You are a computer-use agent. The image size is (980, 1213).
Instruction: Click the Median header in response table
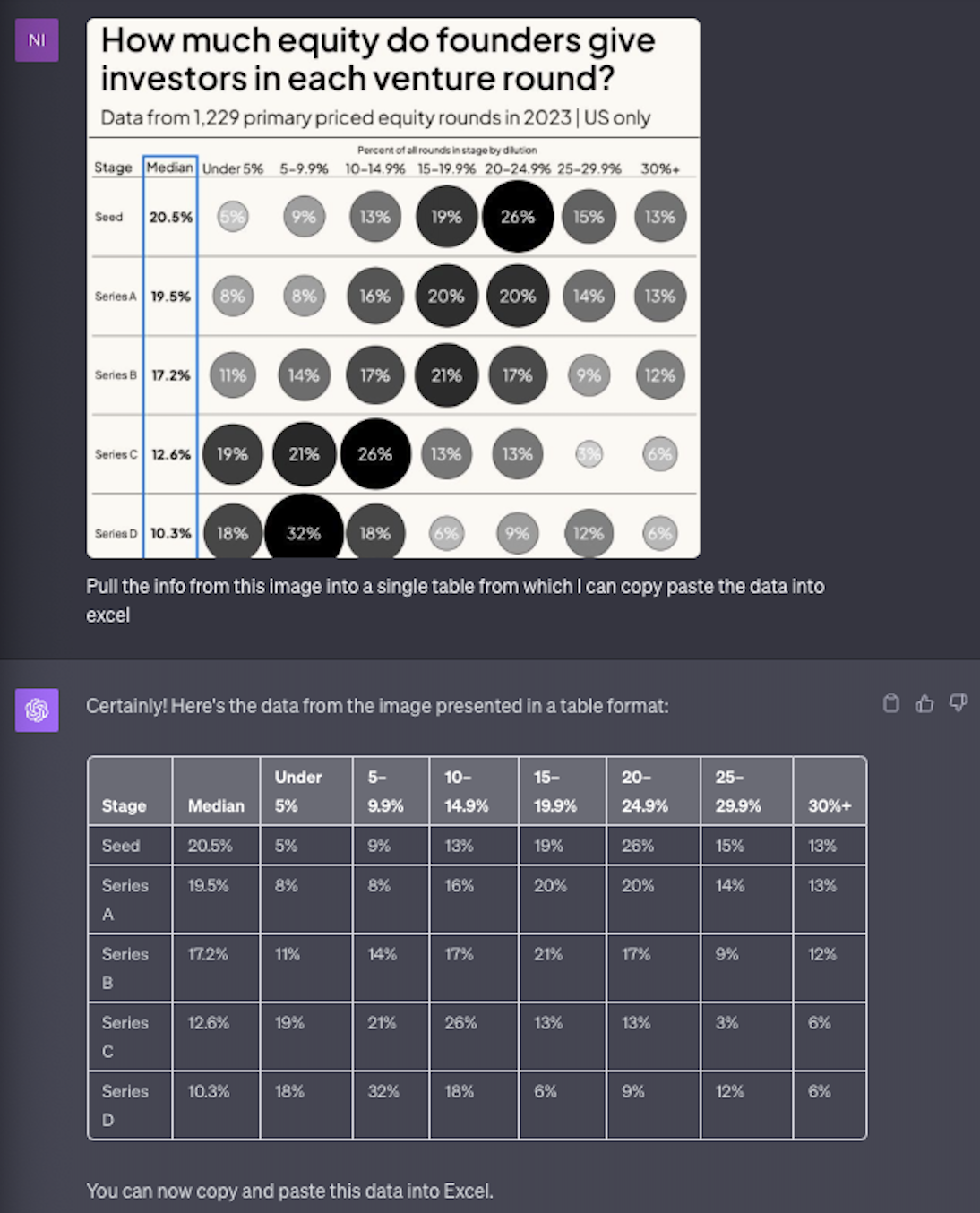pyautogui.click(x=216, y=805)
